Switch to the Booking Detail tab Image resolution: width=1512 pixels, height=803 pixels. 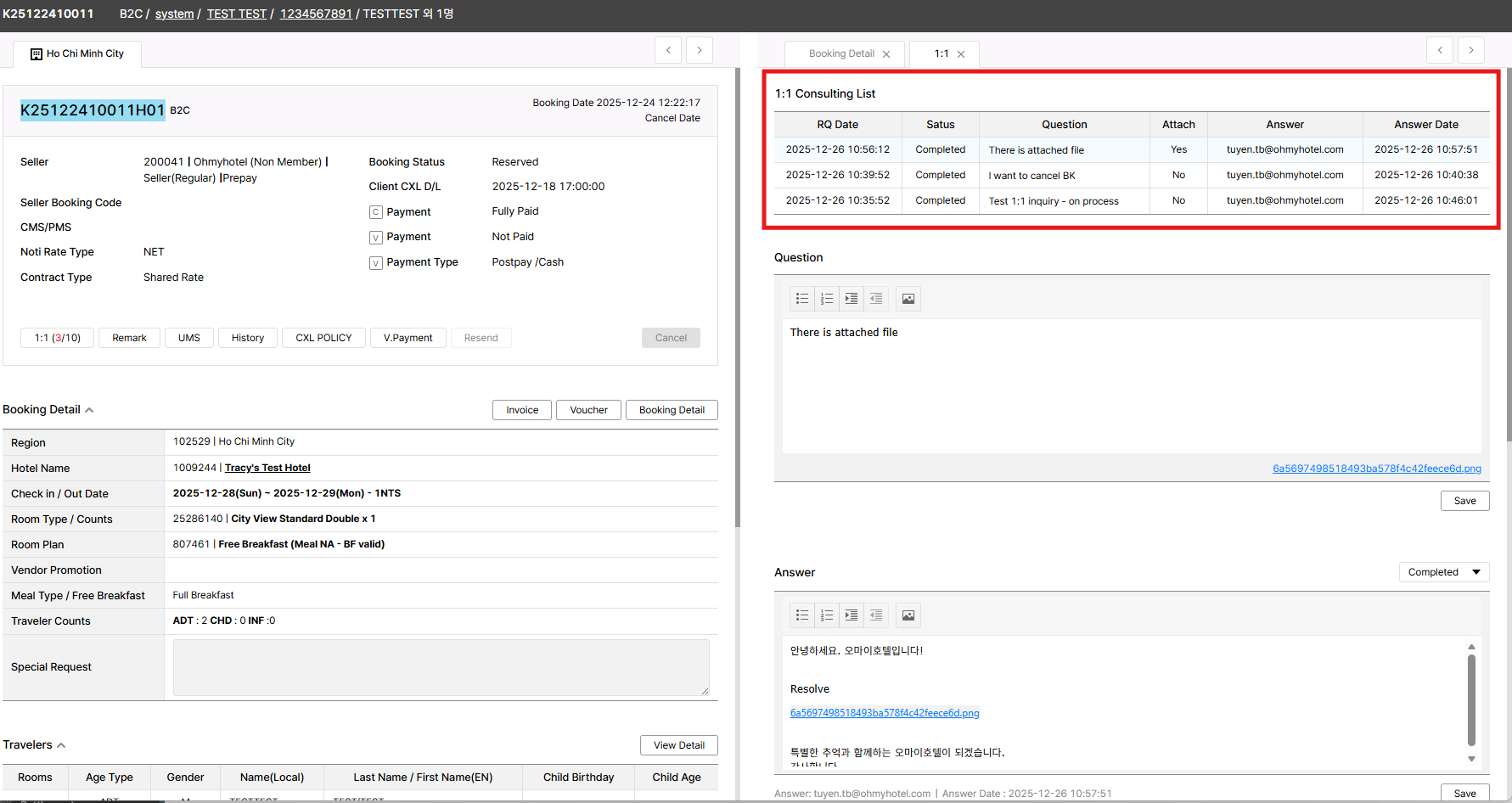coord(840,53)
